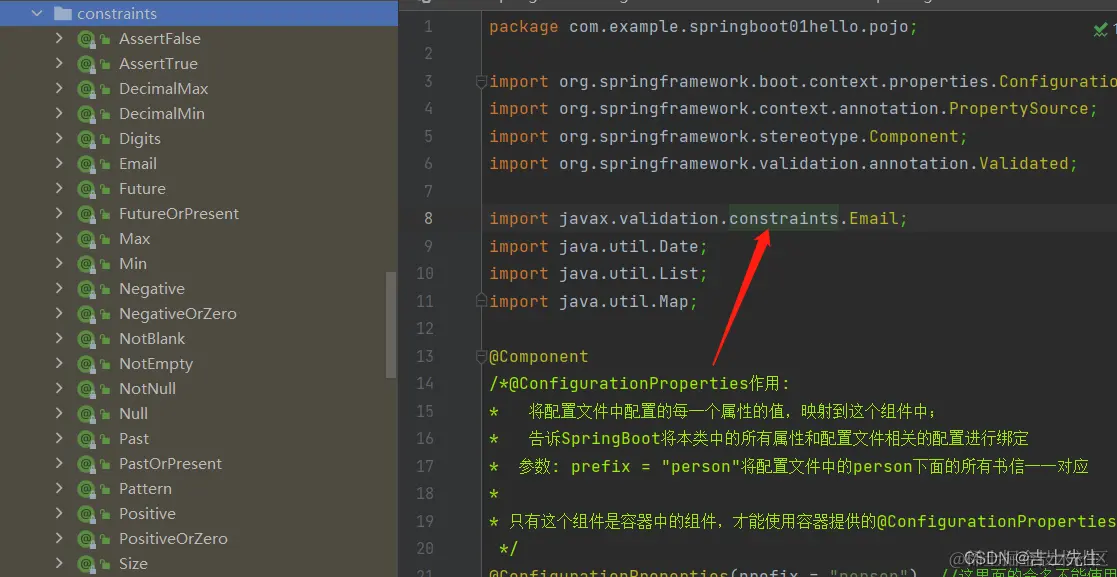
Task: Click the FutureOrPresent annotation icon
Action: pyautogui.click(x=86, y=214)
